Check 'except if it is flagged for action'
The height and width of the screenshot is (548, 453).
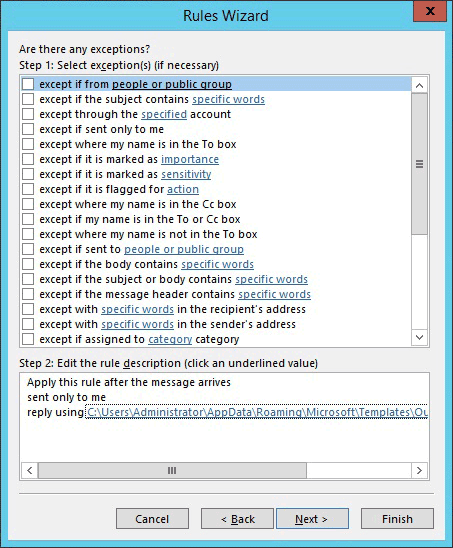[28, 189]
